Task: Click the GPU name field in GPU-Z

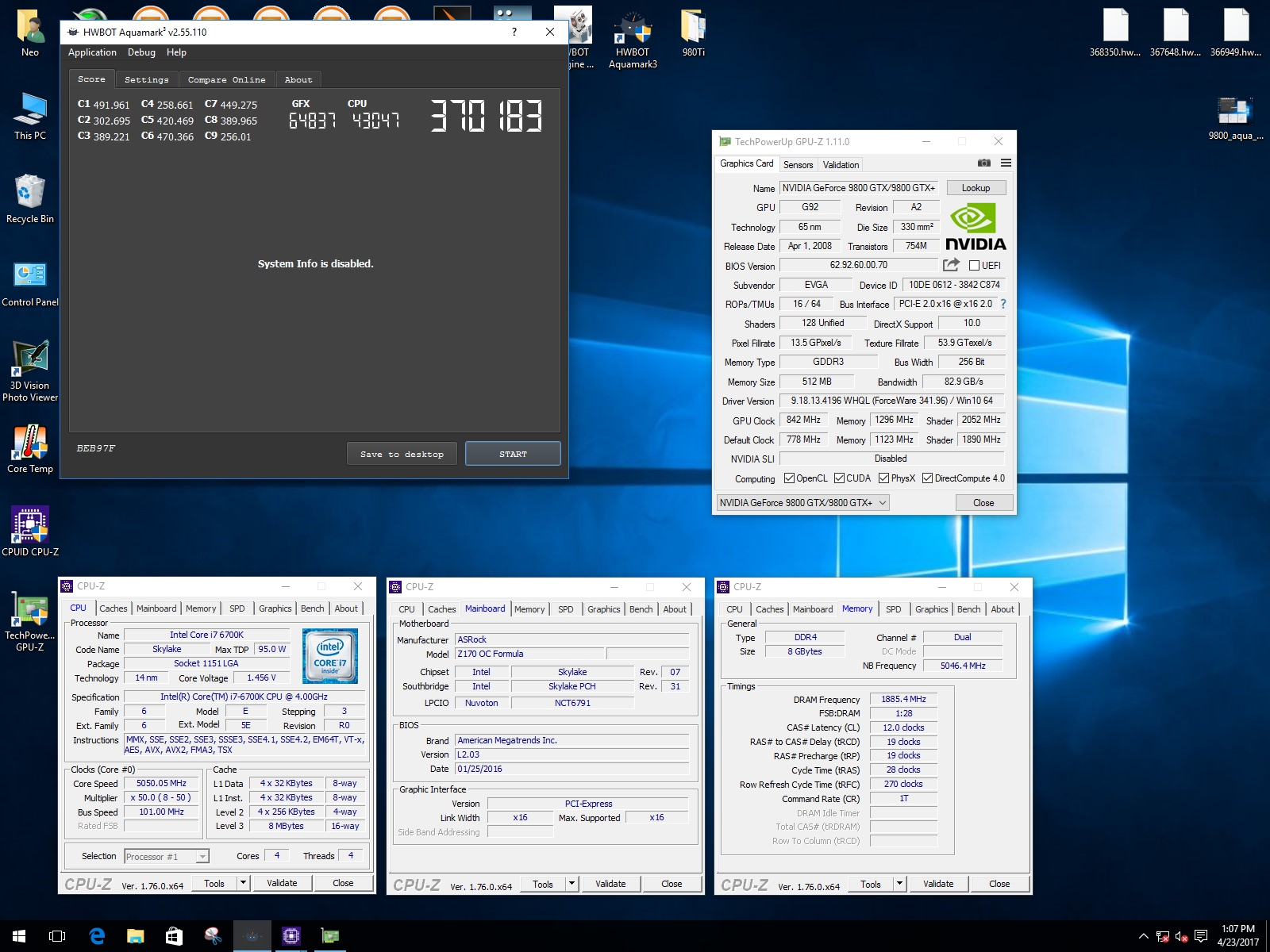Action: [x=859, y=188]
